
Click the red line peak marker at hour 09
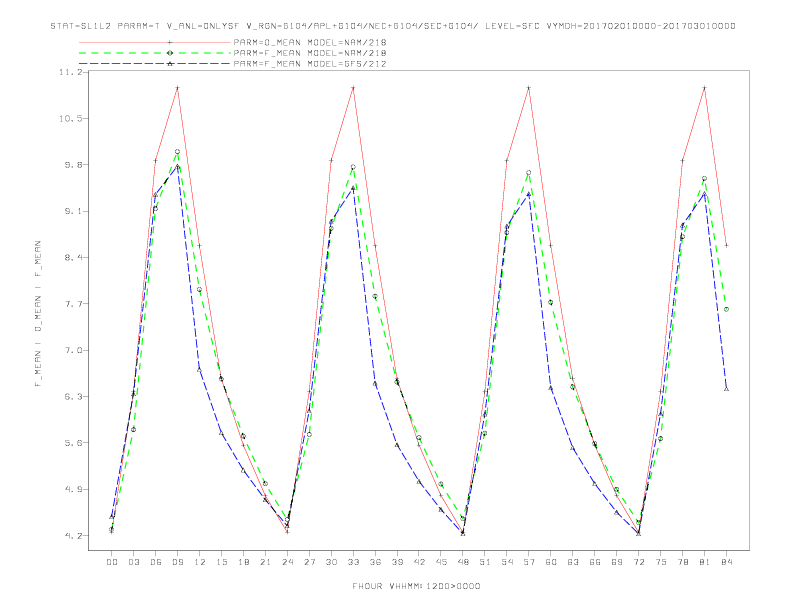177,88
